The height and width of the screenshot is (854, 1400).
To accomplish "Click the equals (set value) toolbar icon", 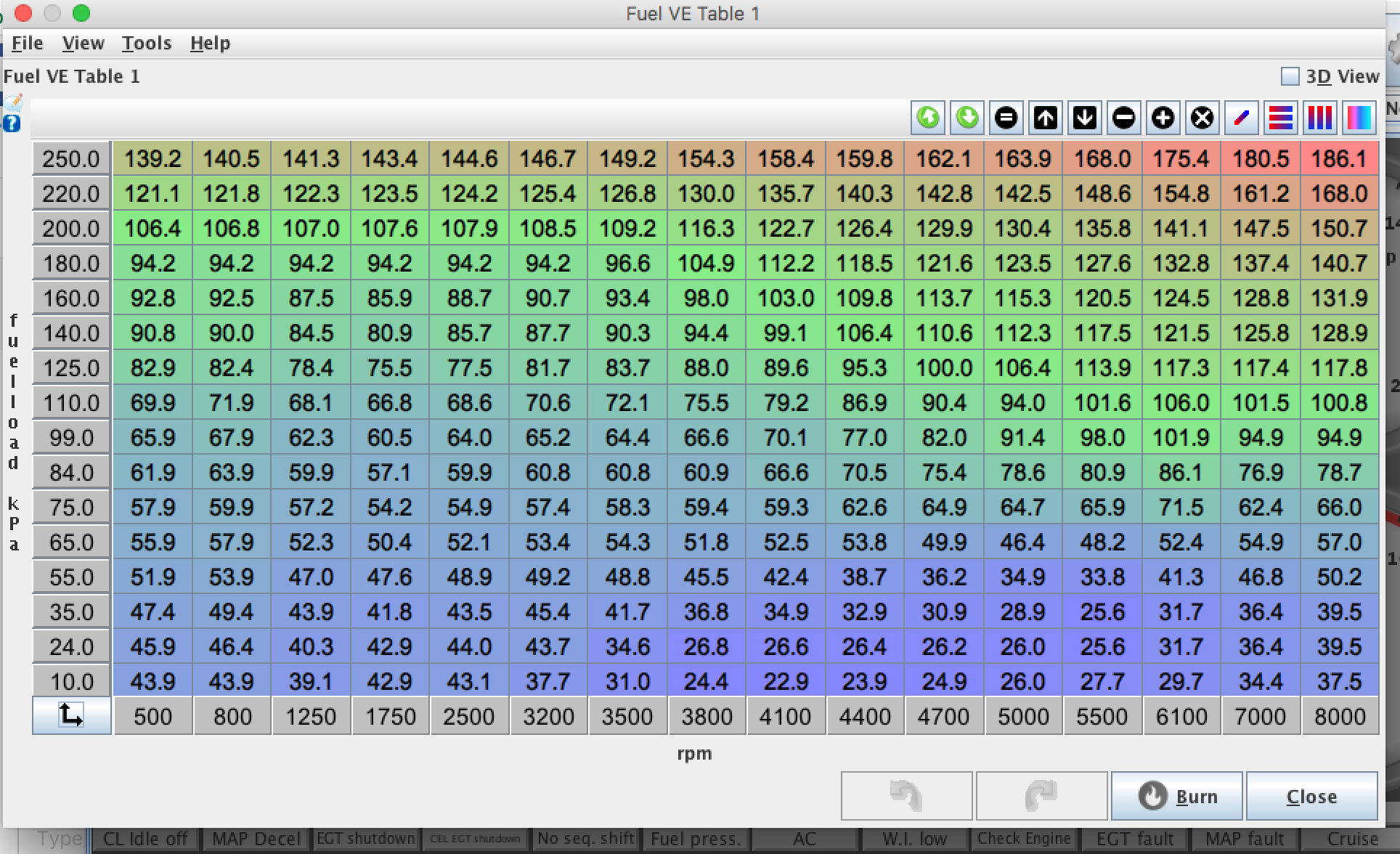I will [1006, 118].
